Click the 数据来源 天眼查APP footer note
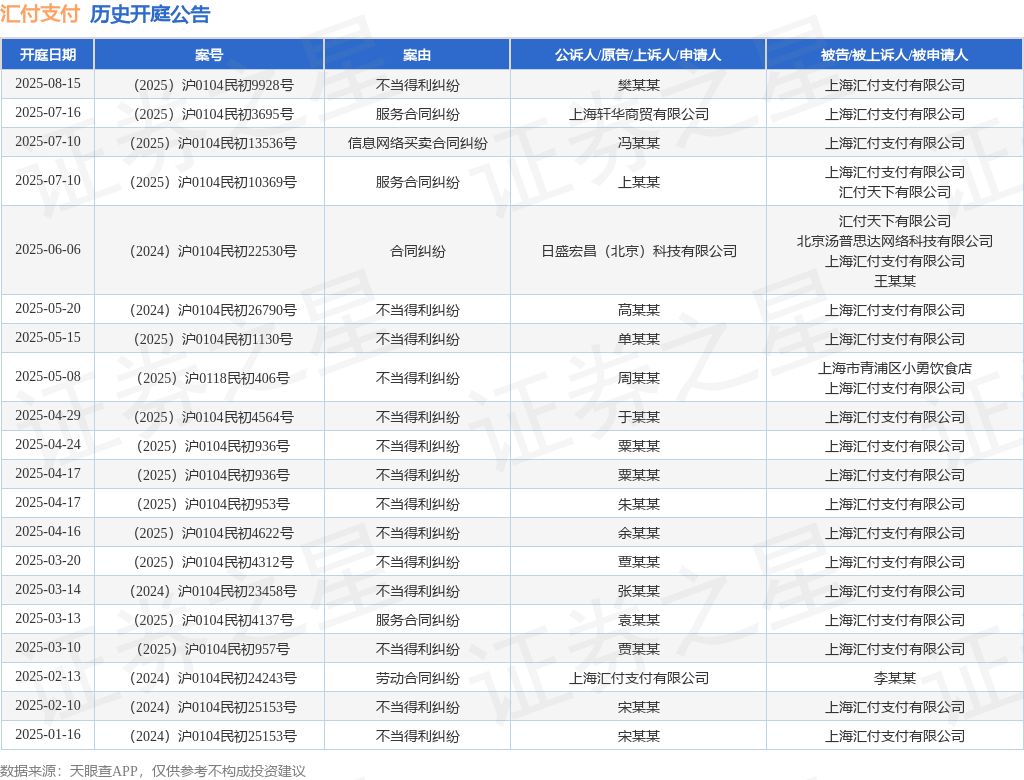1024x780 pixels. coord(153,771)
